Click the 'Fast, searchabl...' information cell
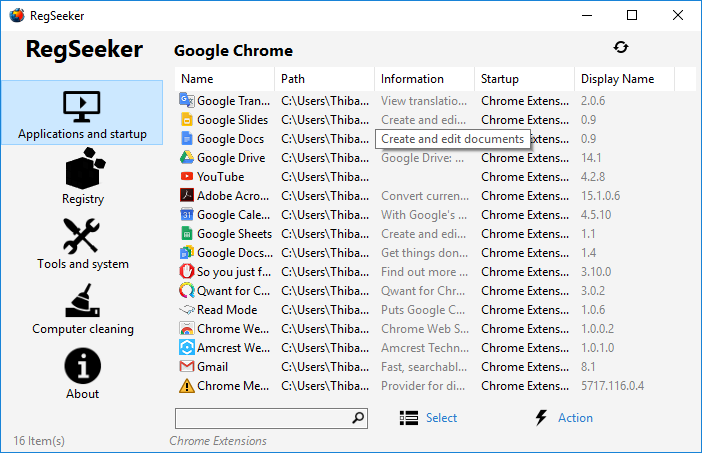The width and height of the screenshot is (702, 453). coord(424,367)
